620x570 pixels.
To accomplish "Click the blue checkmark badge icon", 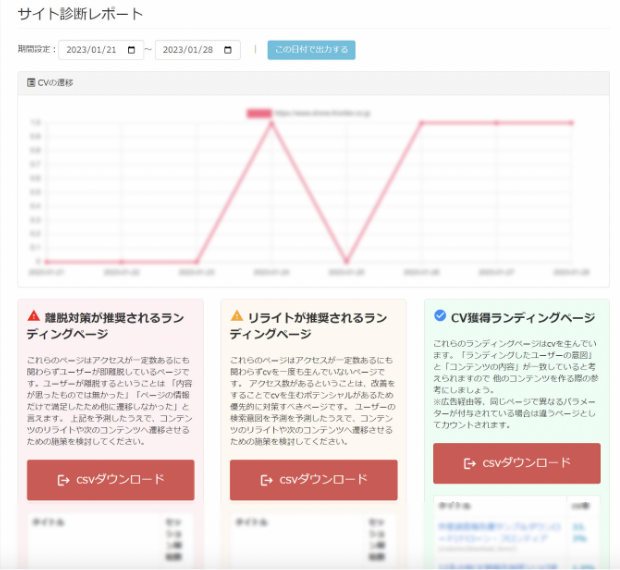I will coord(440,315).
